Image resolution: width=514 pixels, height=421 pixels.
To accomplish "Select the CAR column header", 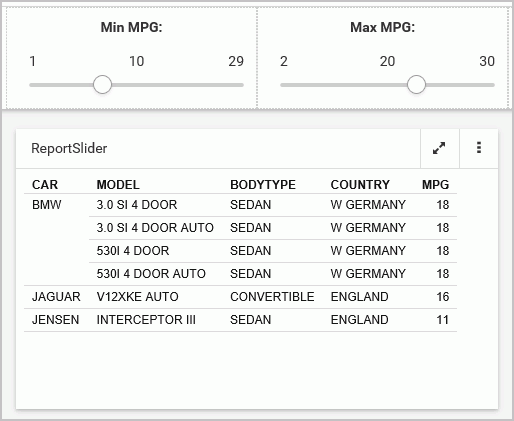I will 45,185.
